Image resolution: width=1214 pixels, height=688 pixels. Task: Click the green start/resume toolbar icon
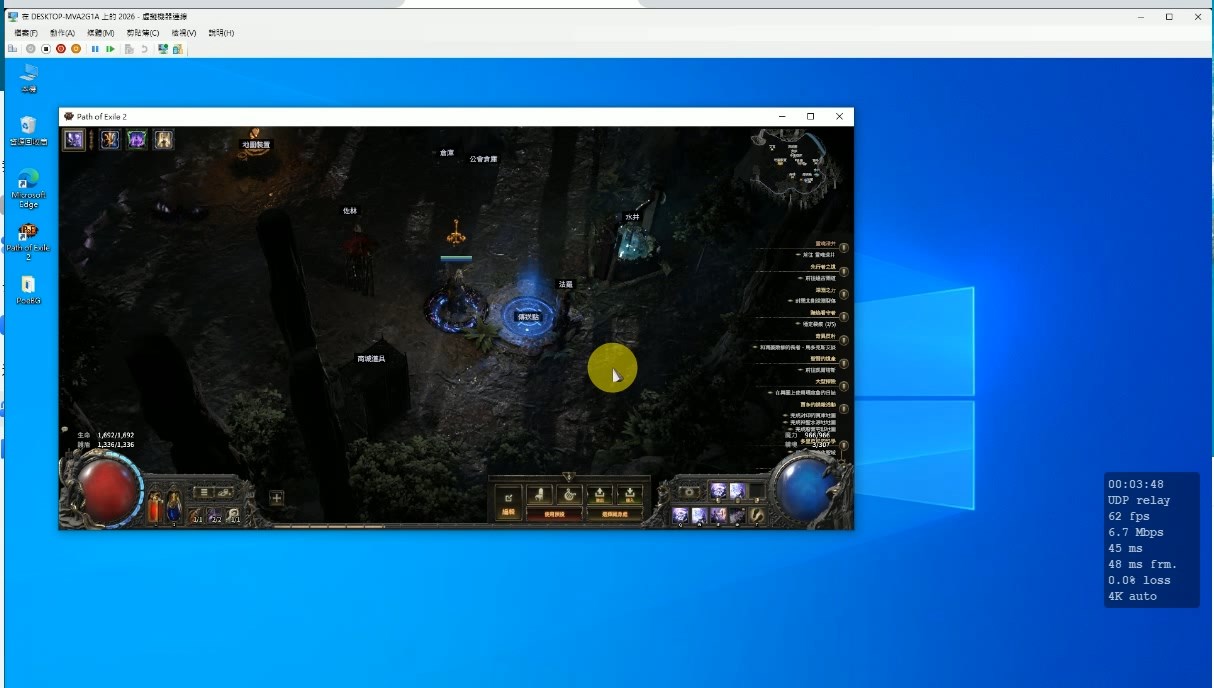tap(110, 48)
